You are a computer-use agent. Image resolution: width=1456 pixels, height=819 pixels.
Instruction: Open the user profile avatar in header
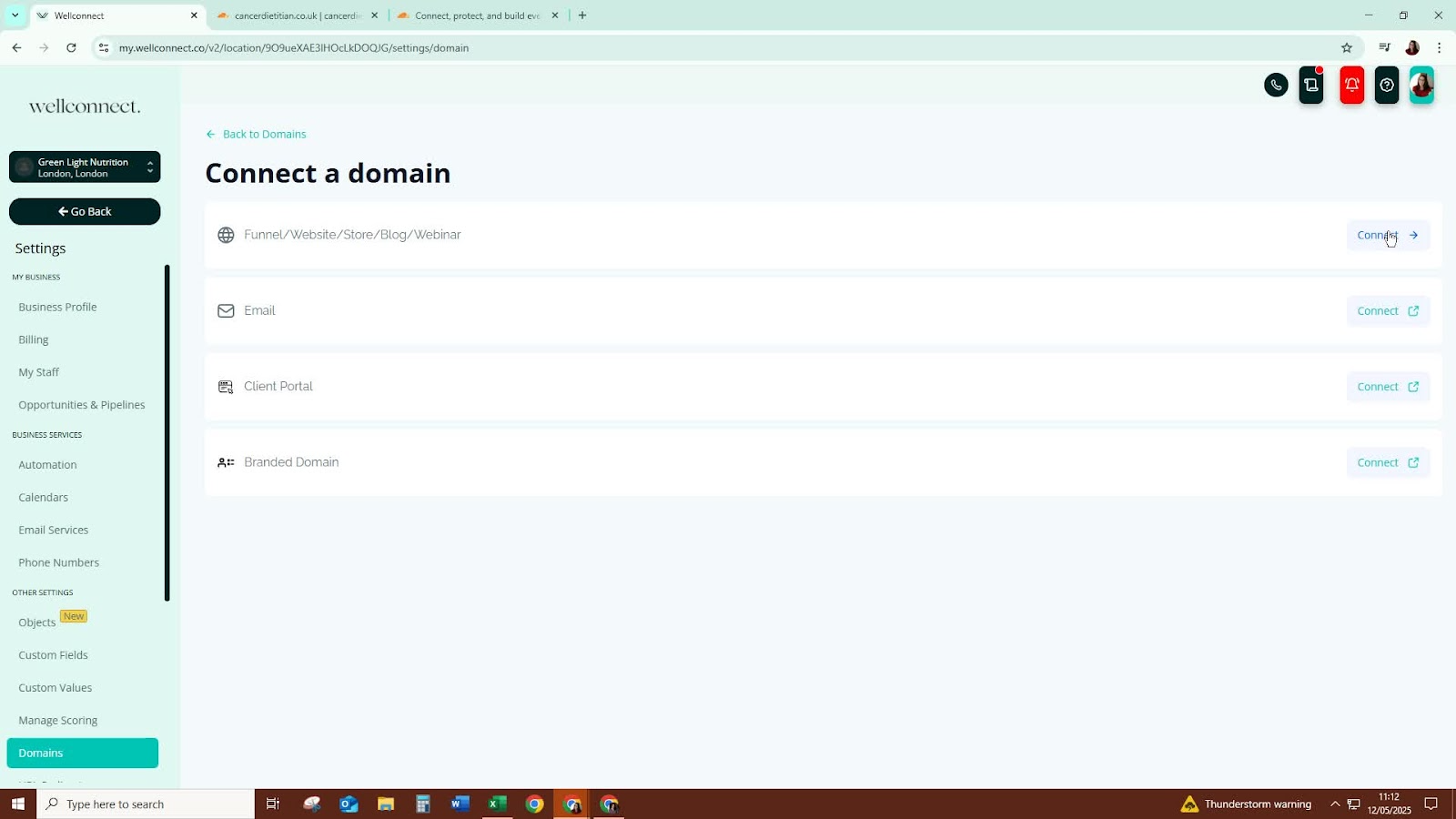pyautogui.click(x=1421, y=86)
